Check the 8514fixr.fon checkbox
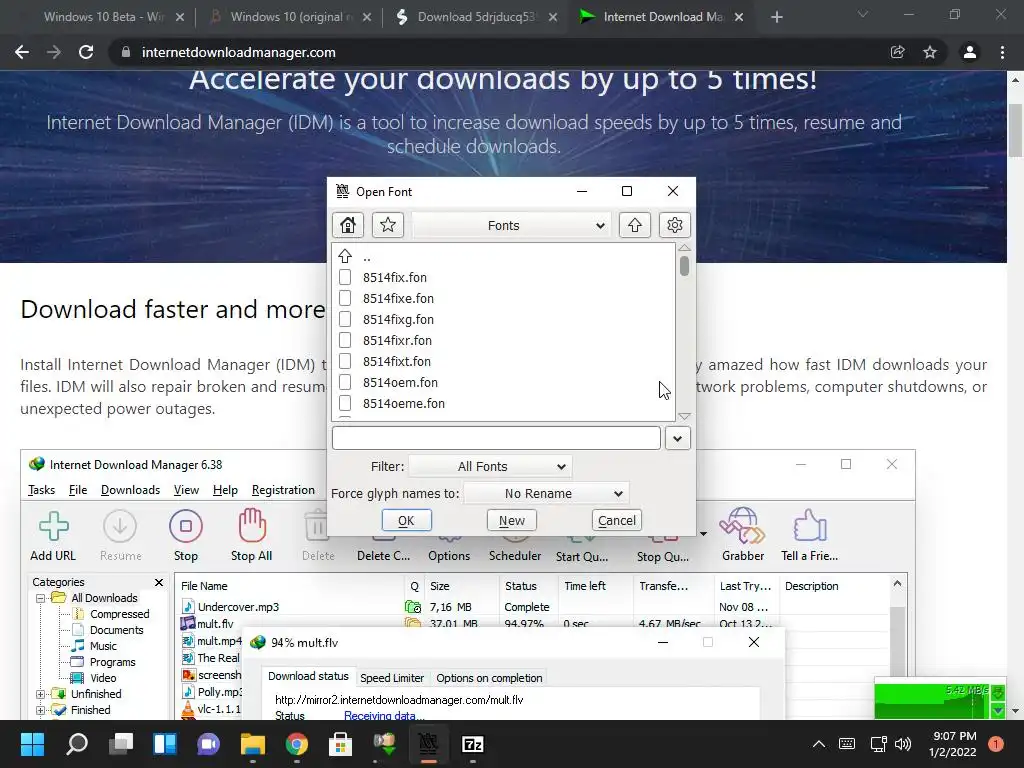Image resolution: width=1024 pixels, height=768 pixels. click(345, 340)
